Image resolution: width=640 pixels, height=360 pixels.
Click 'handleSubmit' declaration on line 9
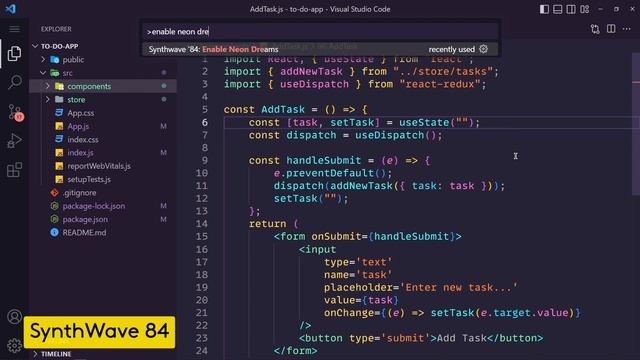click(x=324, y=160)
